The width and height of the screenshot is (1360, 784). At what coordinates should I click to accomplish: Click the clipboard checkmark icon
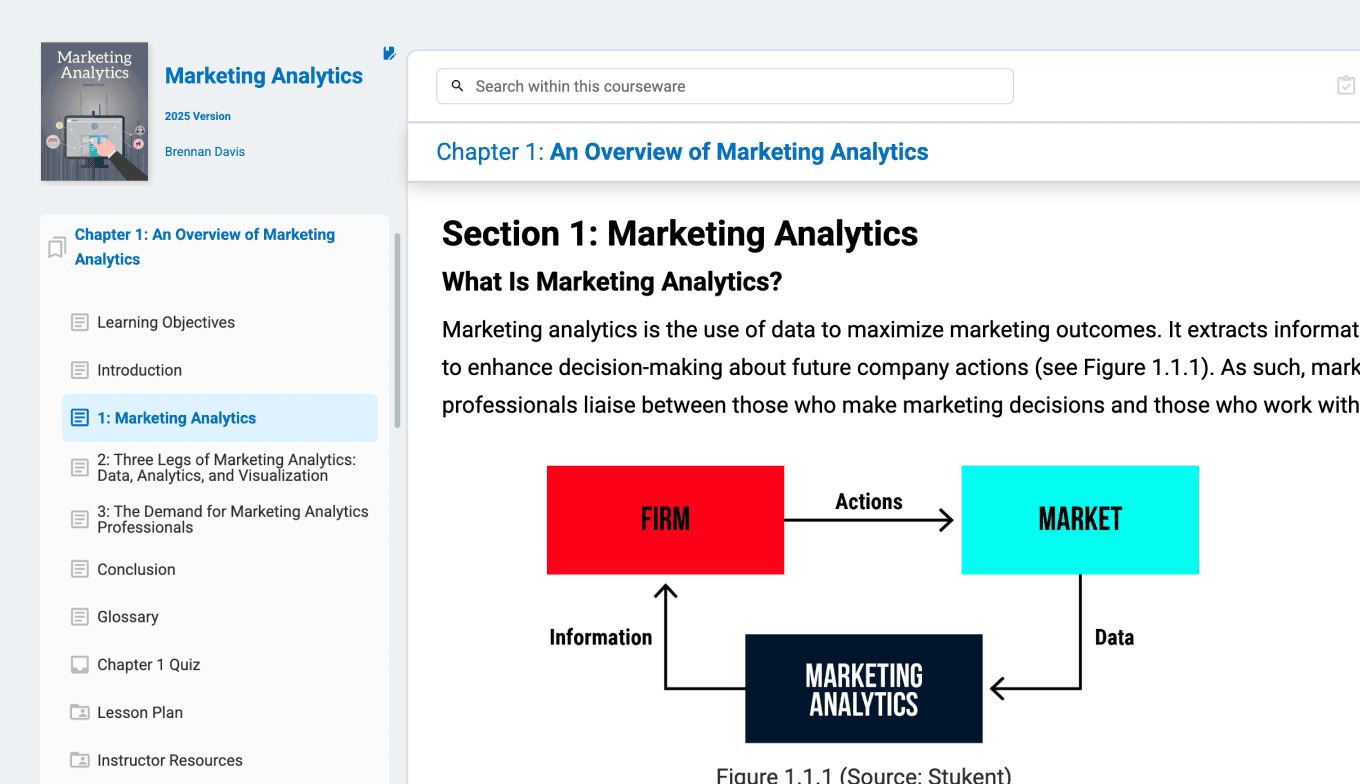1346,86
